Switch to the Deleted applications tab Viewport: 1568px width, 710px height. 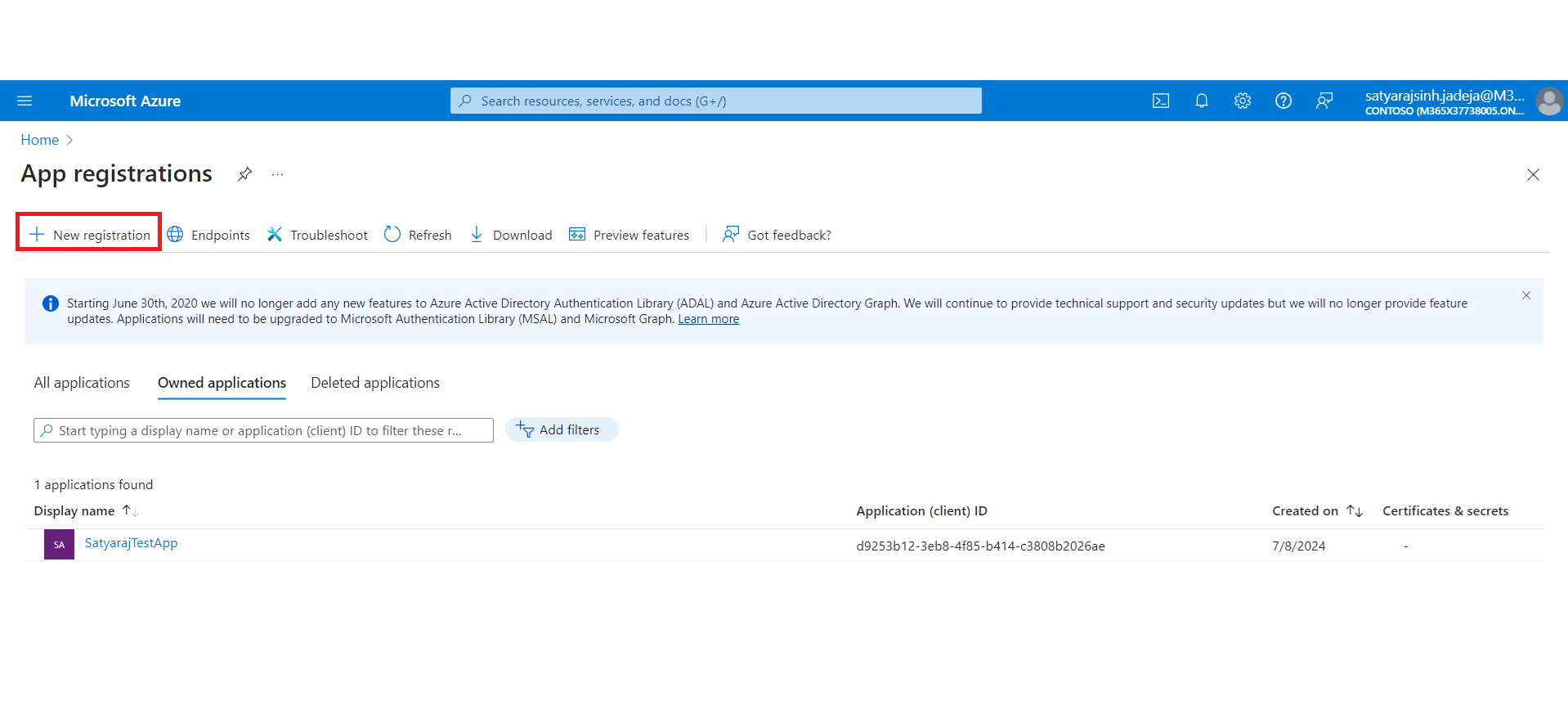coord(375,383)
